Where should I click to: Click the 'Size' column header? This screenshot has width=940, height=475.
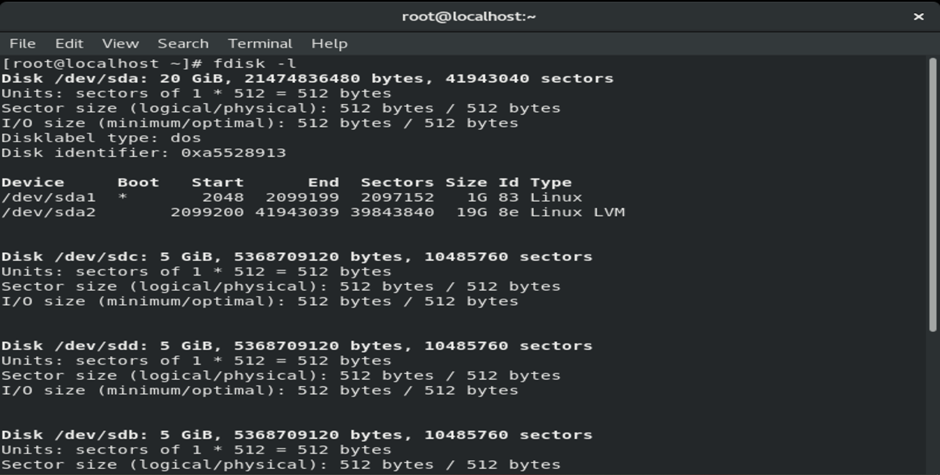[x=466, y=182]
